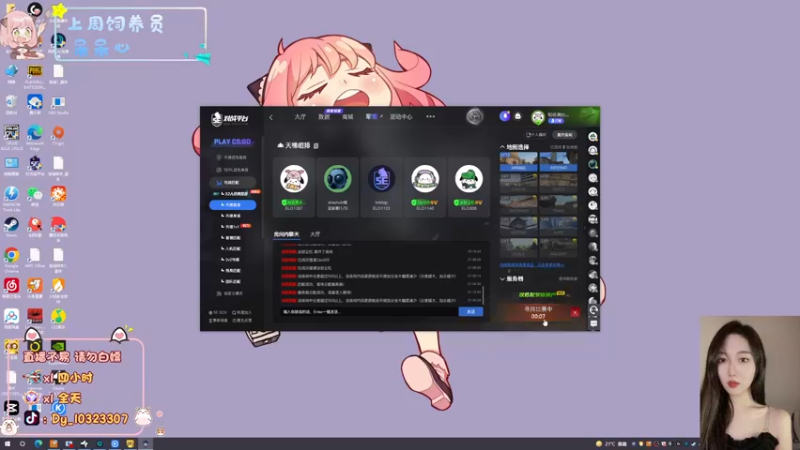Tick the checkbox under the 服务器 section
This screenshot has height=450, width=800.
tap(514, 295)
